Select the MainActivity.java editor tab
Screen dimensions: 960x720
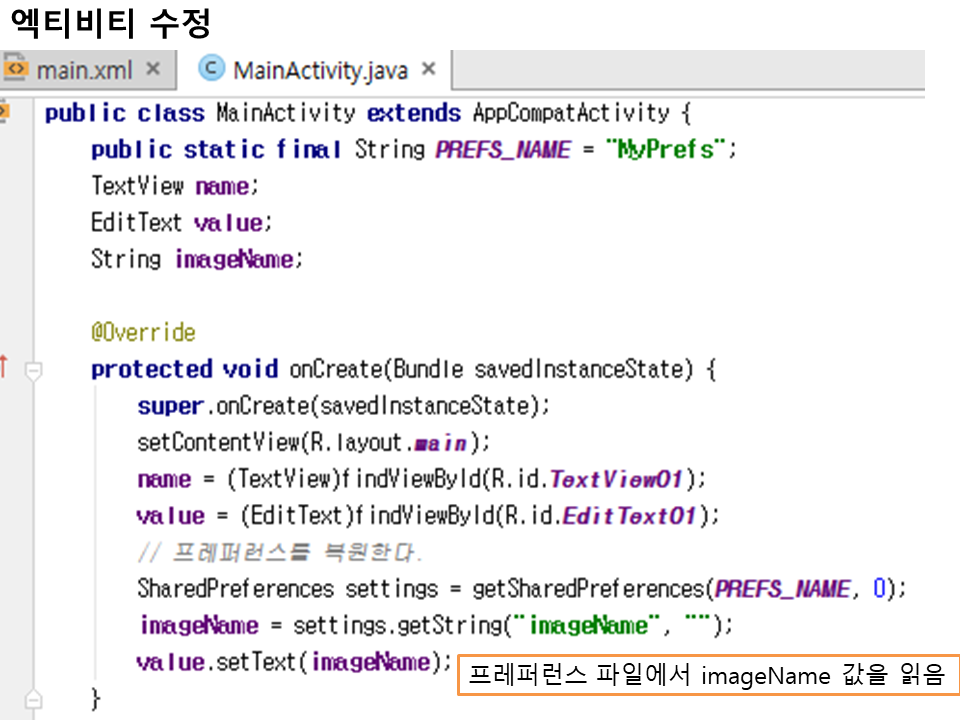320,70
